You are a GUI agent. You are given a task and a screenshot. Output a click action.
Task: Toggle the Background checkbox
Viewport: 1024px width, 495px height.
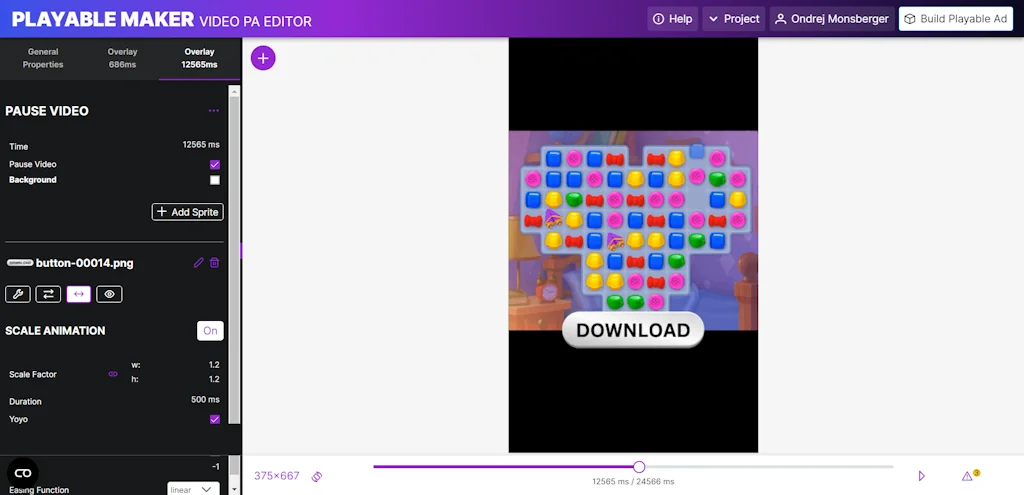(215, 180)
